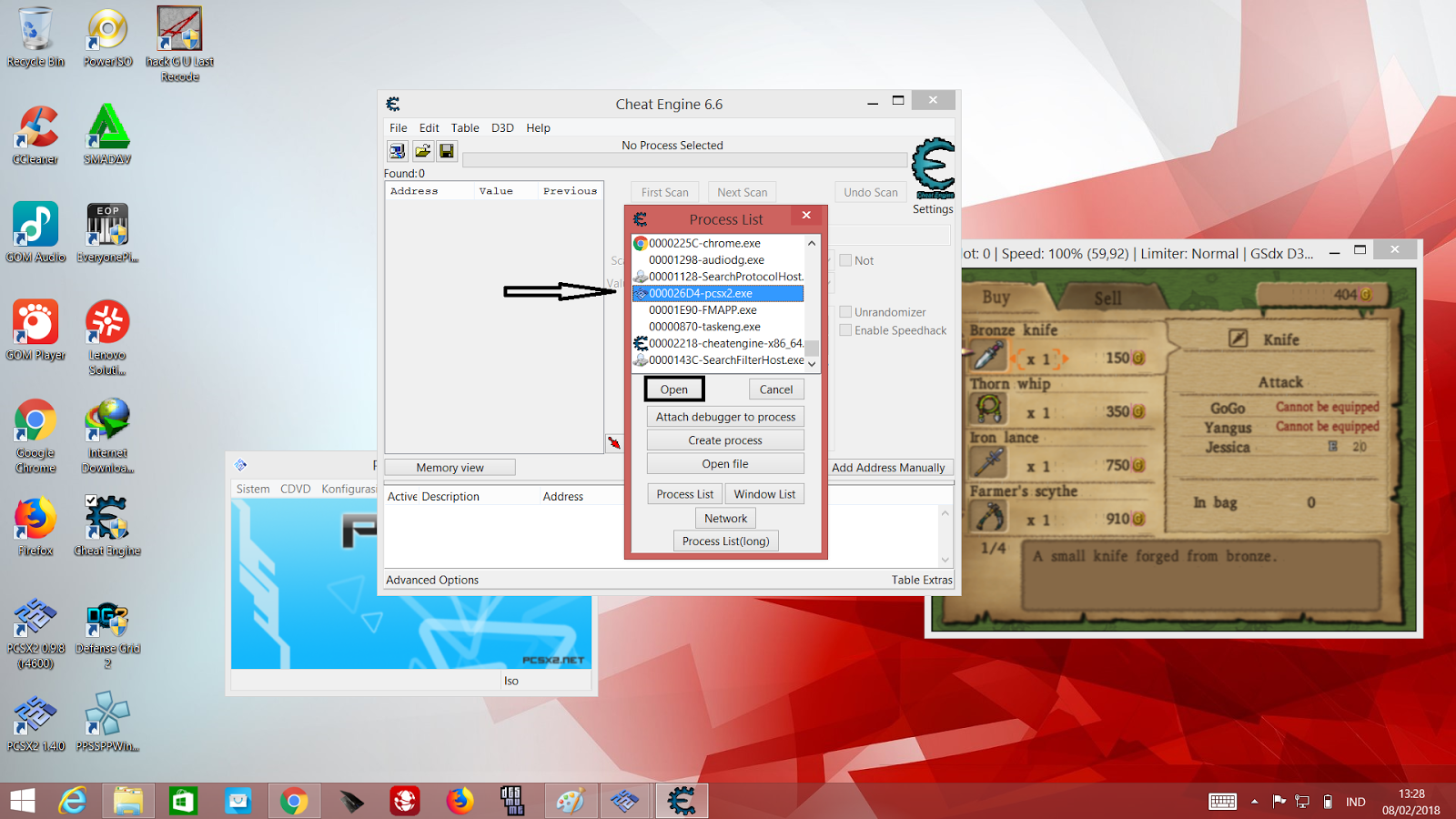Open Internet Explorer from taskbar
The width and height of the screenshot is (1456, 819).
point(73,801)
